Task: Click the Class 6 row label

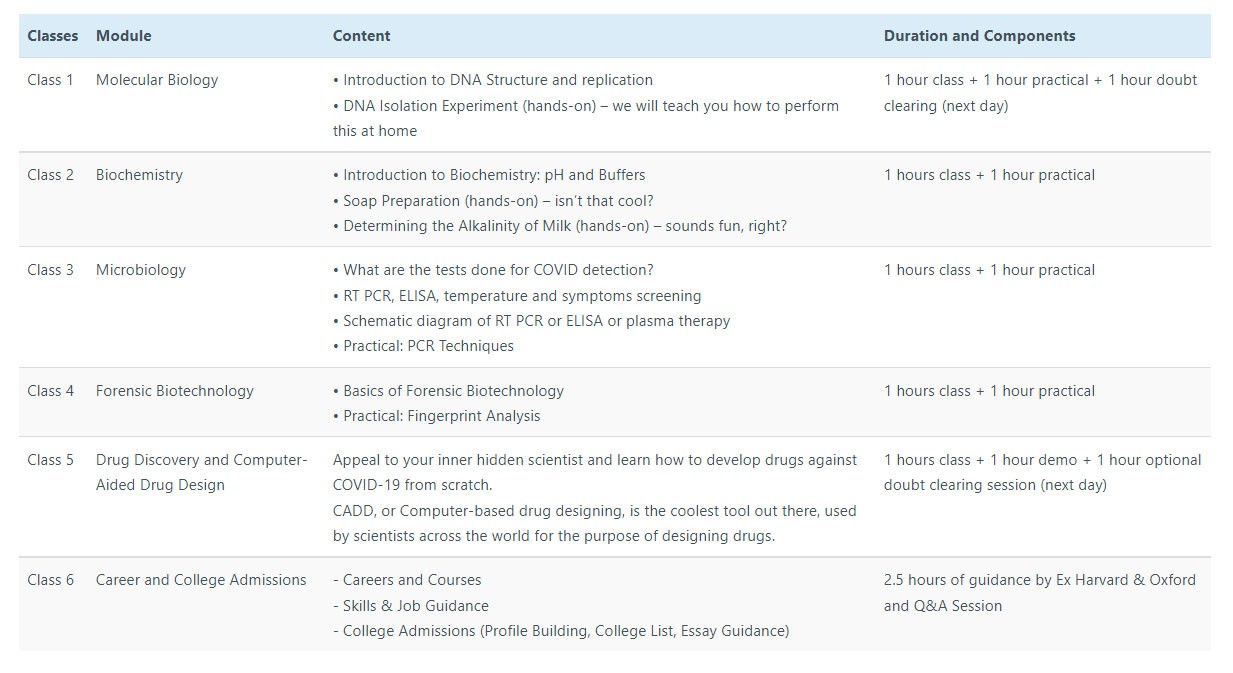Action: pyautogui.click(x=50, y=580)
